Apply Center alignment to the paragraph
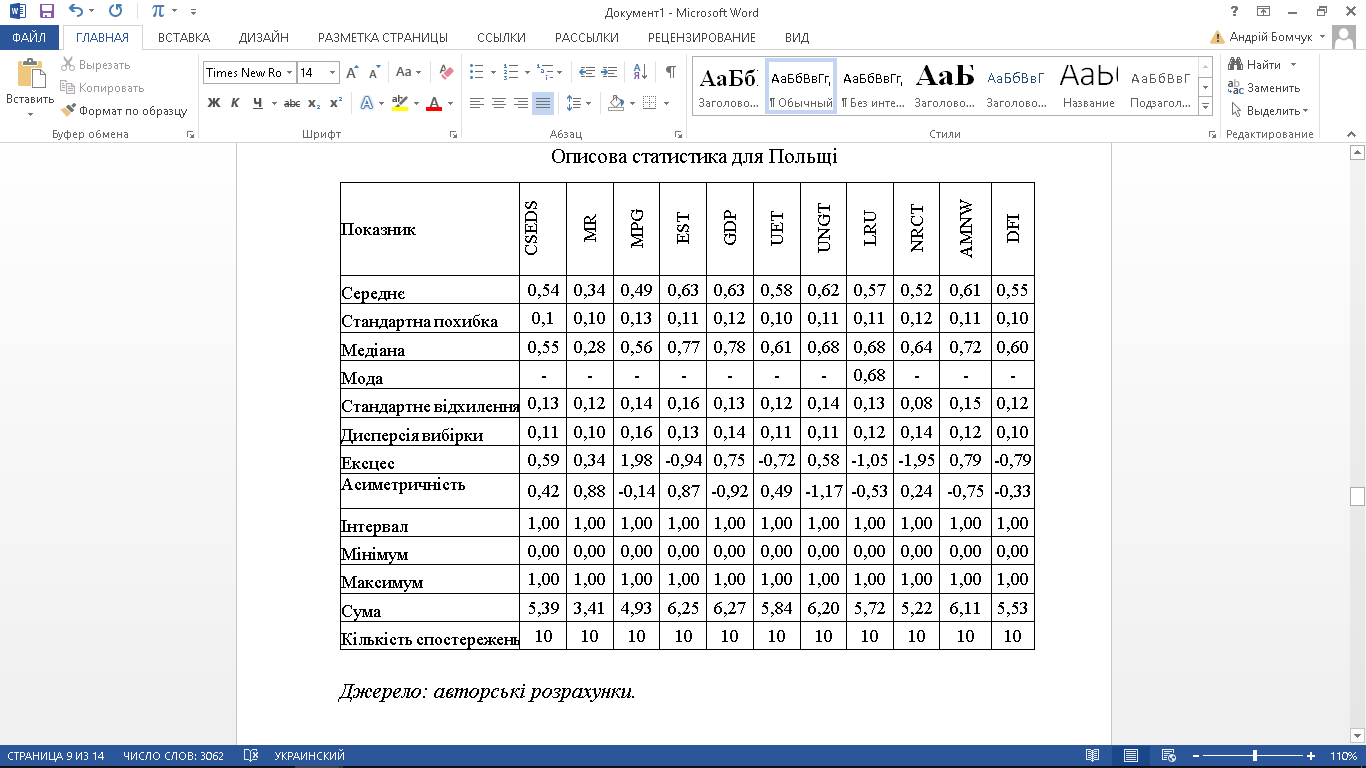The image size is (1366, 768). pyautogui.click(x=498, y=103)
